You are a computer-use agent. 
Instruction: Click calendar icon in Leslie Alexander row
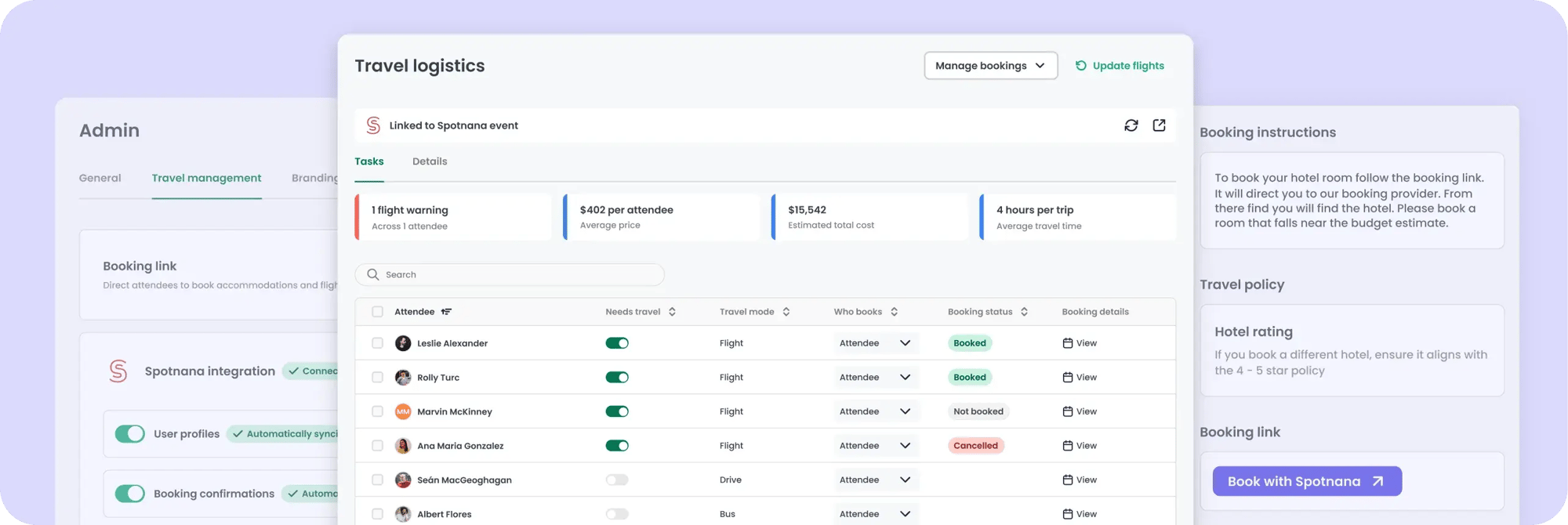[x=1067, y=343]
